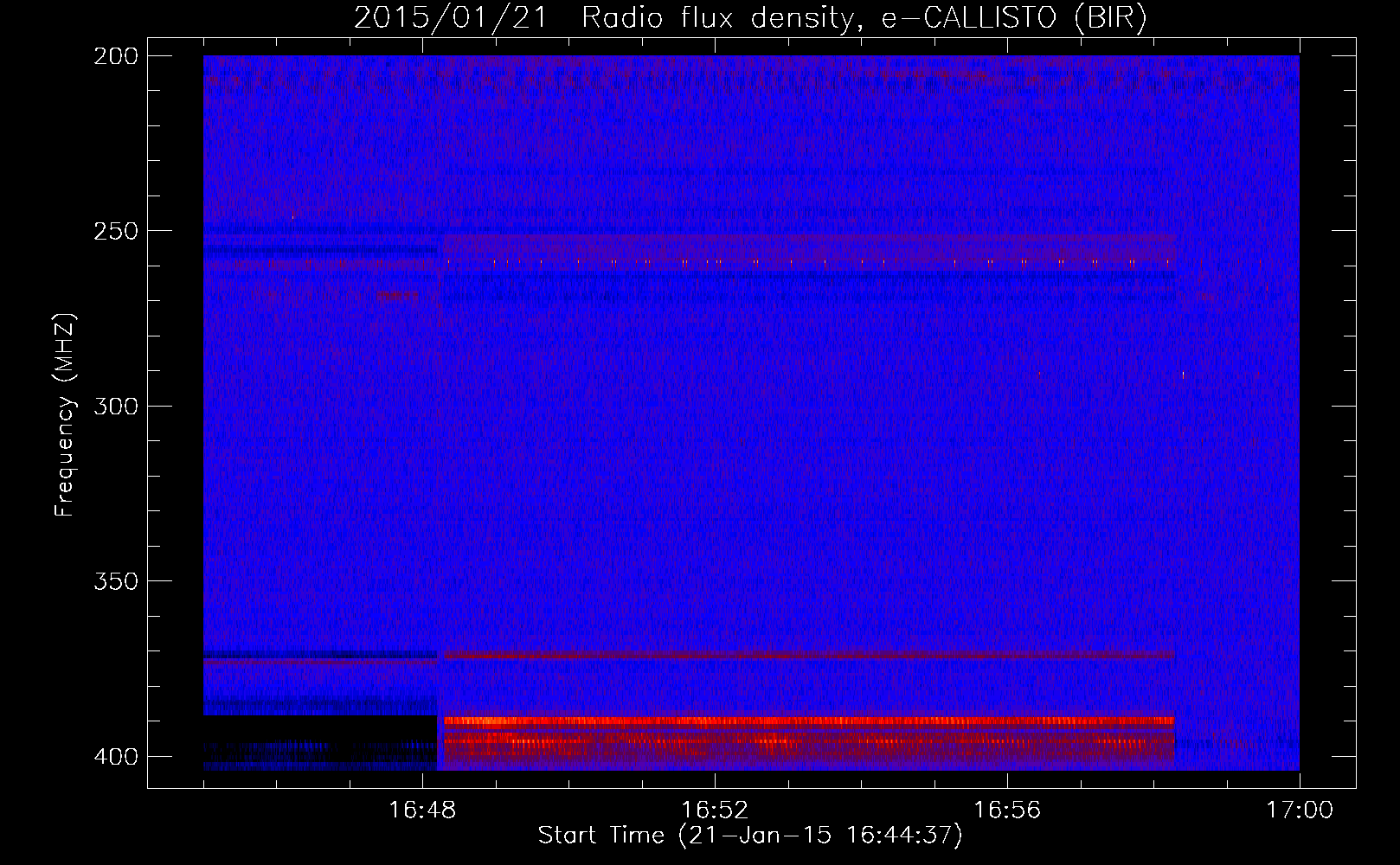
Task: Select the 350 frequency tick label
Action: (115, 581)
